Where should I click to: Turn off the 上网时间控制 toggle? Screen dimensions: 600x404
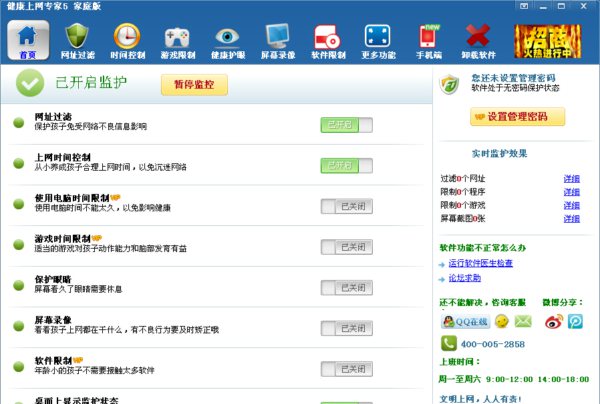click(x=346, y=165)
